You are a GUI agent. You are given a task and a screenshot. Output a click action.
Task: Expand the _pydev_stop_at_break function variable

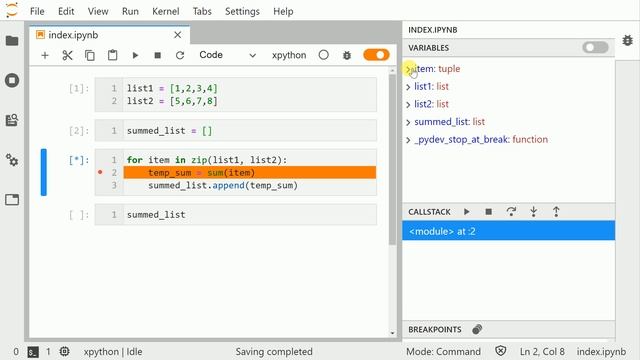(x=408, y=140)
